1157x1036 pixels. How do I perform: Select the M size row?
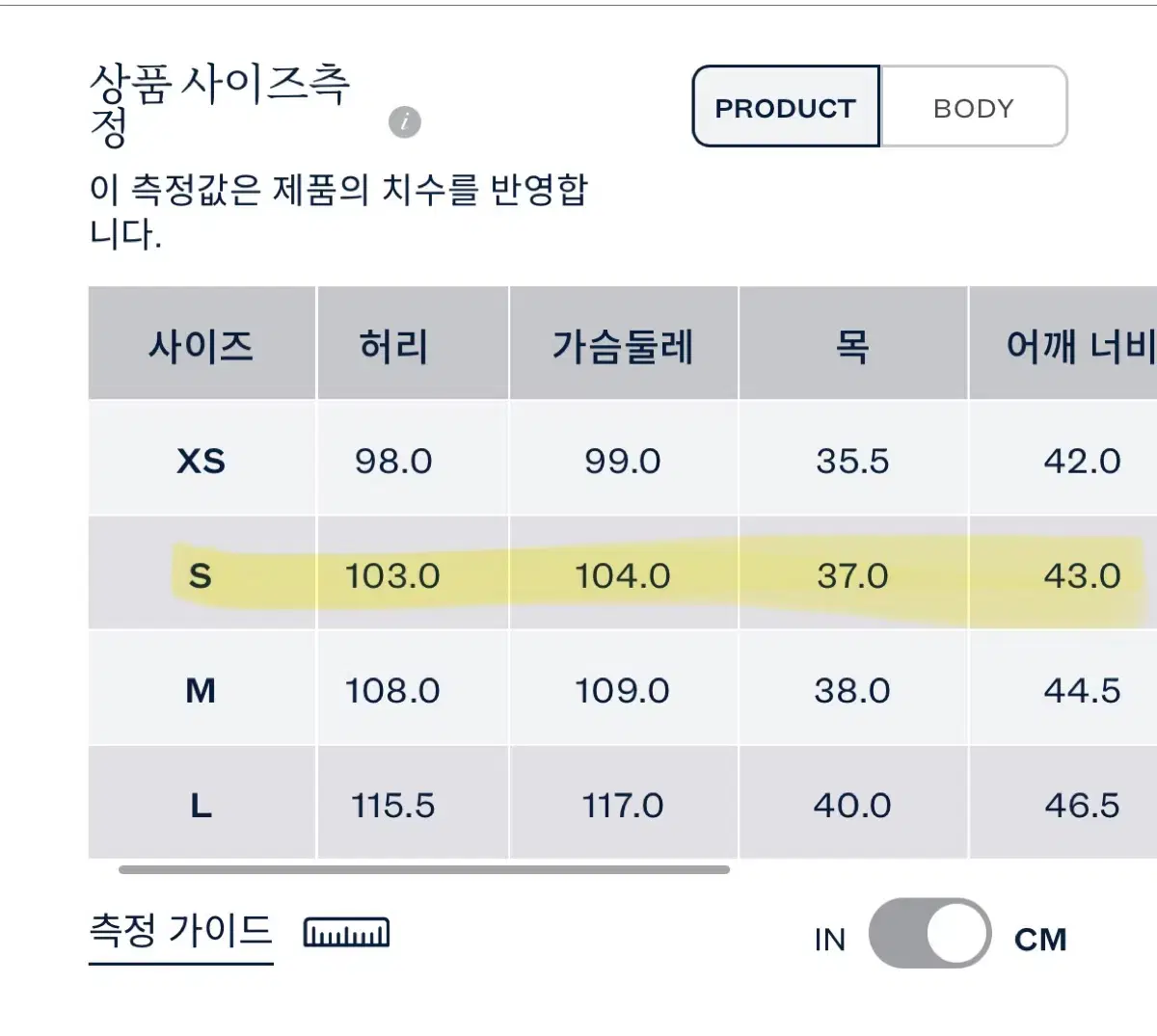tap(623, 689)
